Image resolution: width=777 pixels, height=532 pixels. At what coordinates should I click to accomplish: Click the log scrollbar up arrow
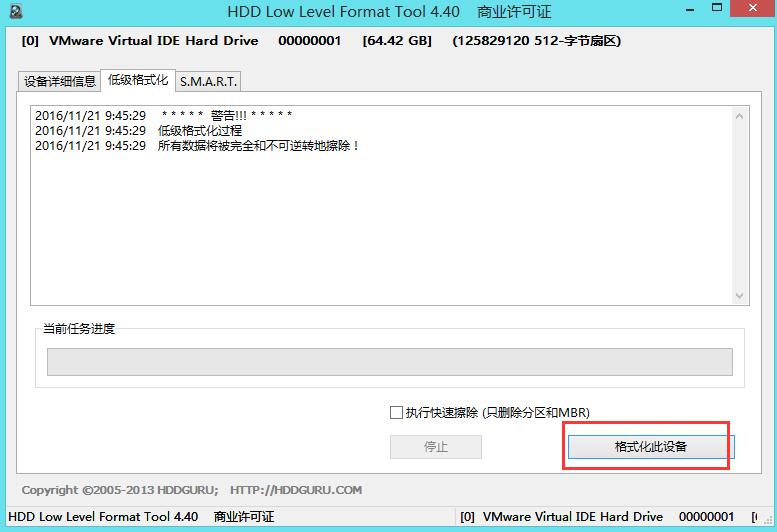point(739,116)
